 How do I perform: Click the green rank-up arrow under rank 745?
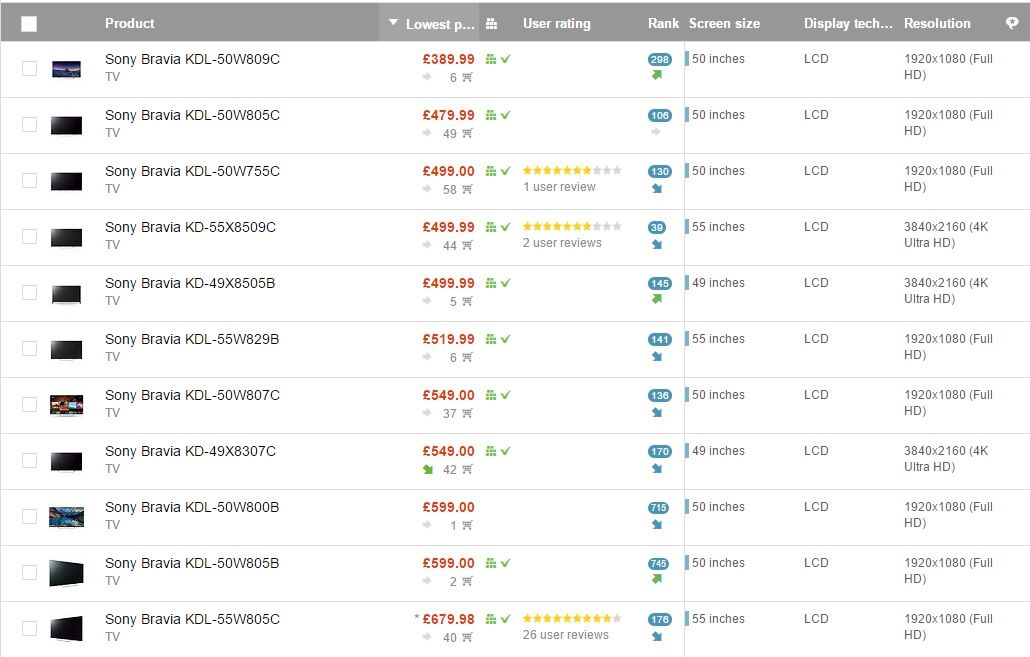tap(657, 579)
